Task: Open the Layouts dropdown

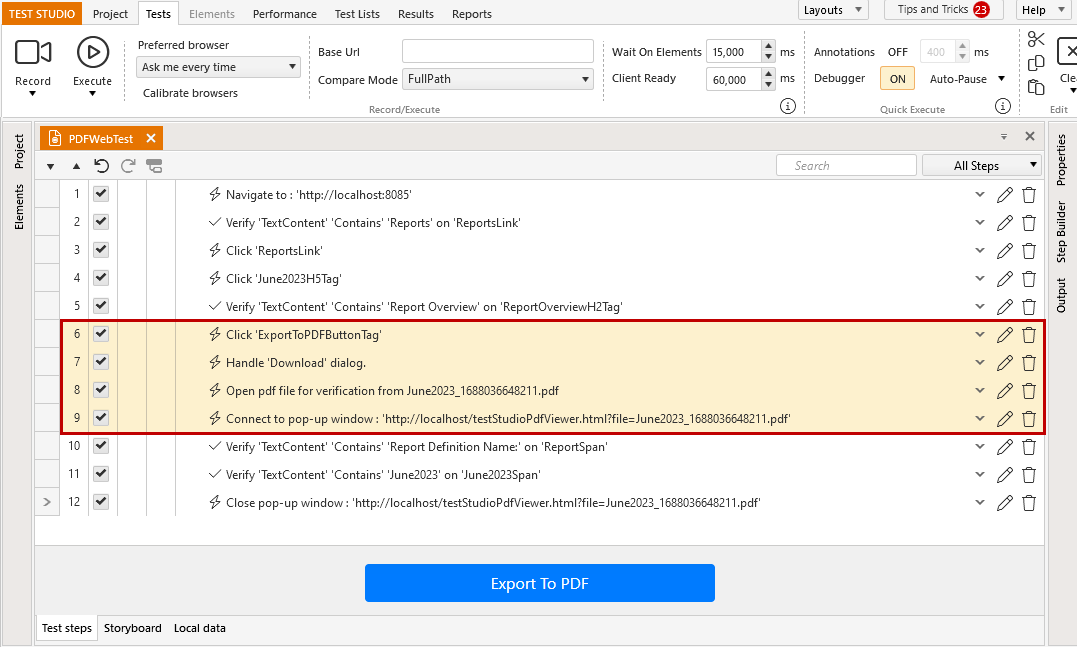Action: pyautogui.click(x=832, y=10)
